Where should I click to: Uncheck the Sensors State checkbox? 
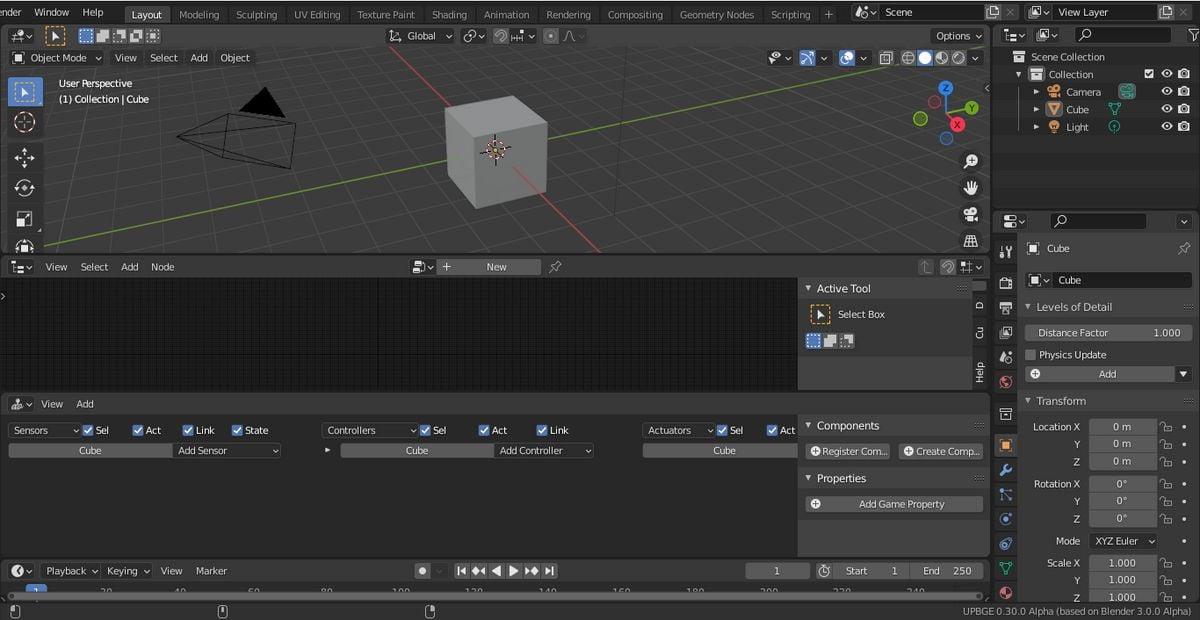[x=238, y=431]
